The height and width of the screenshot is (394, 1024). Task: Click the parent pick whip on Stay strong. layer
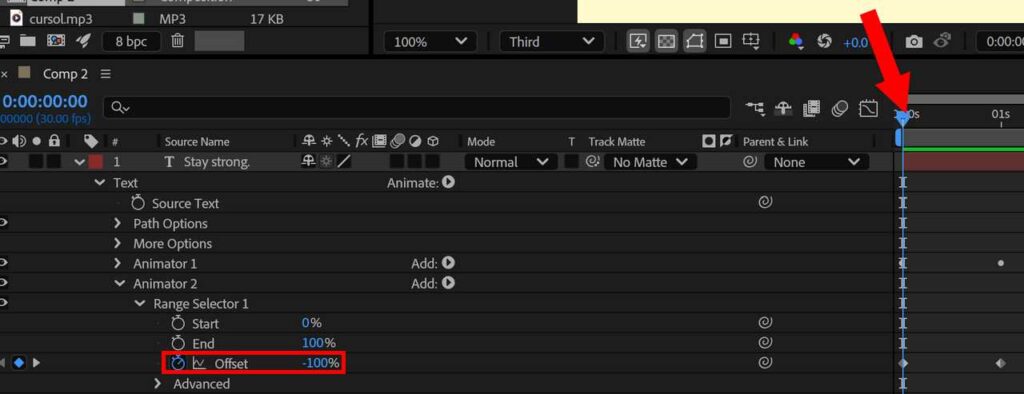(x=750, y=161)
